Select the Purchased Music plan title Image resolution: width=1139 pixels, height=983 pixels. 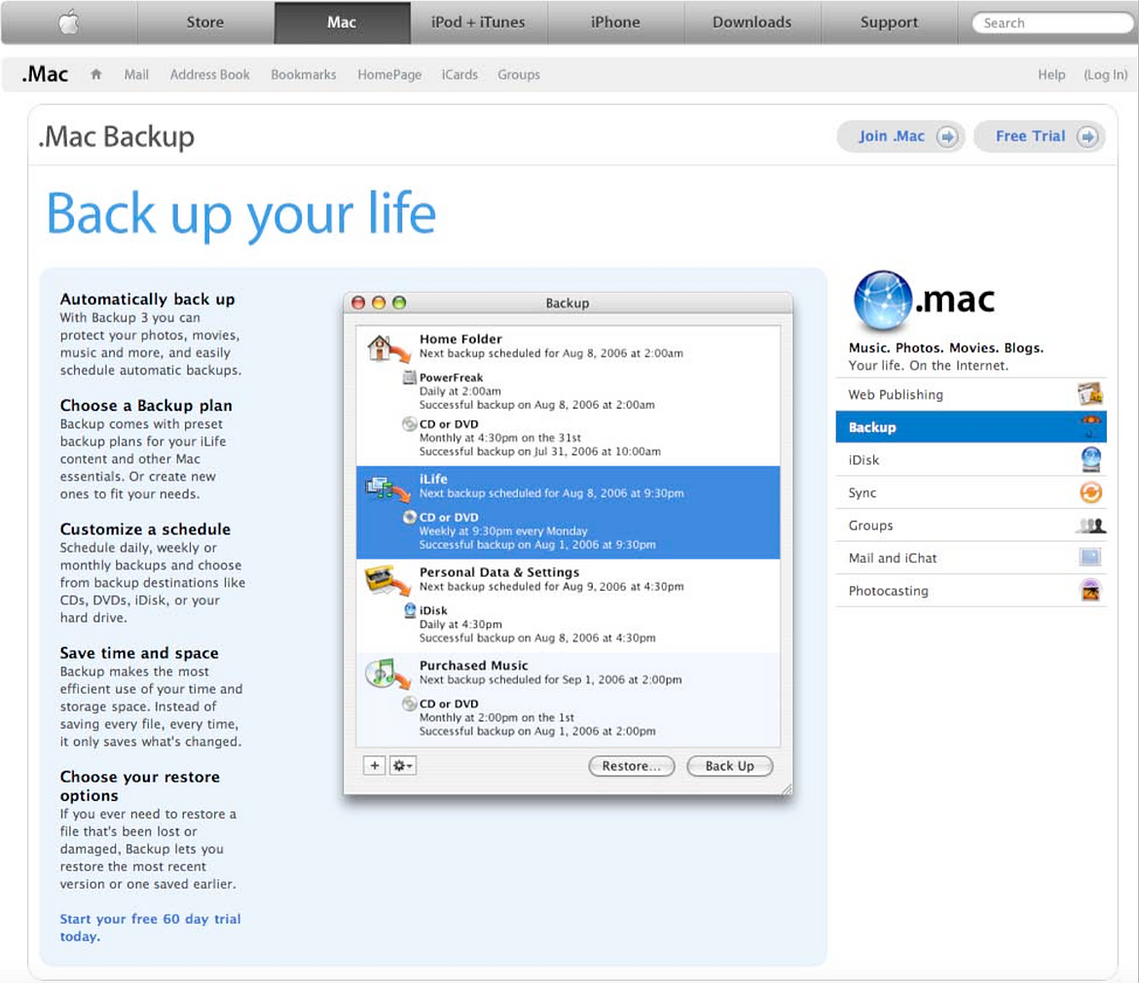click(474, 665)
